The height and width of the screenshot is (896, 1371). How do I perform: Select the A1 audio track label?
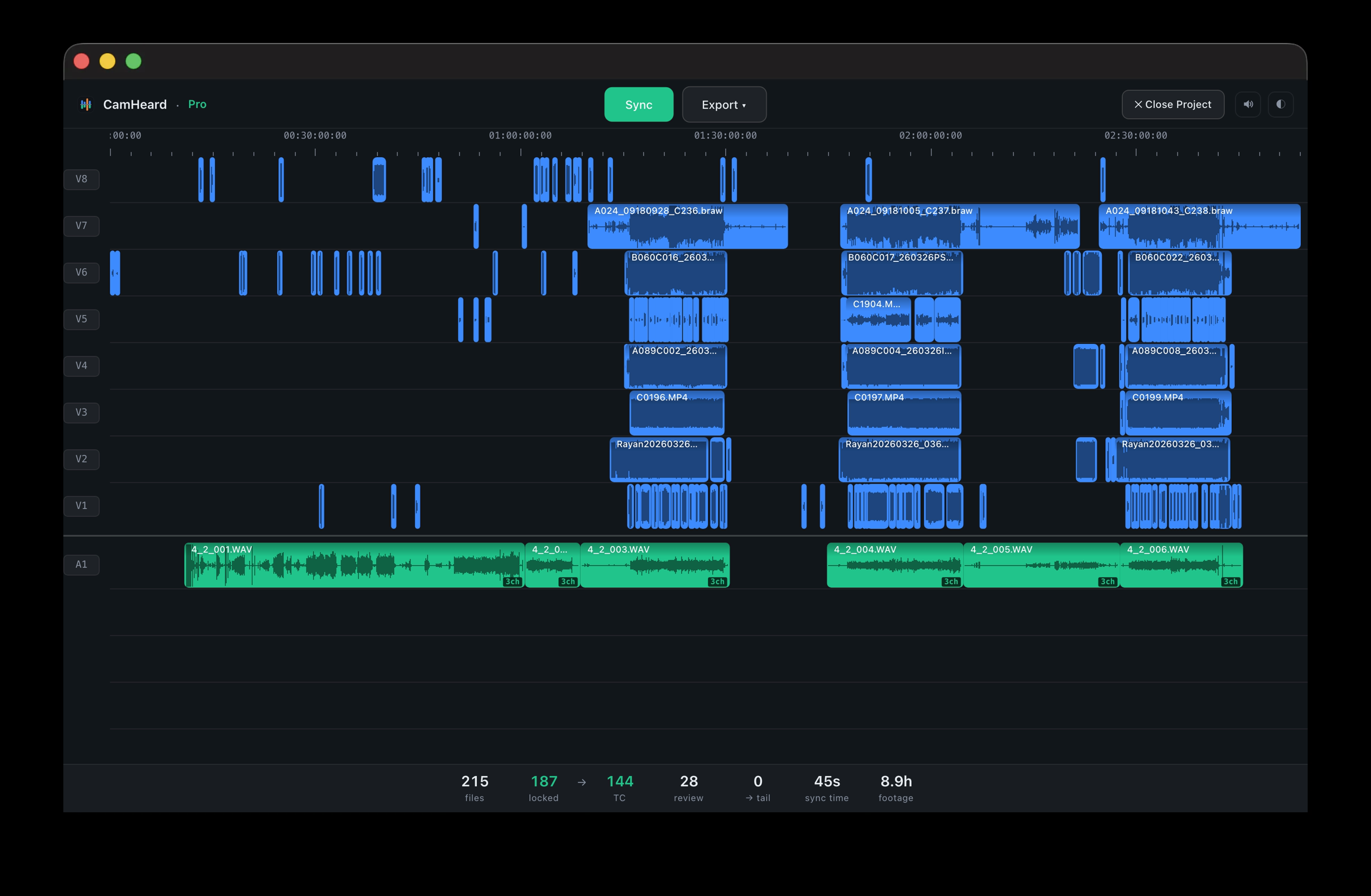[81, 565]
